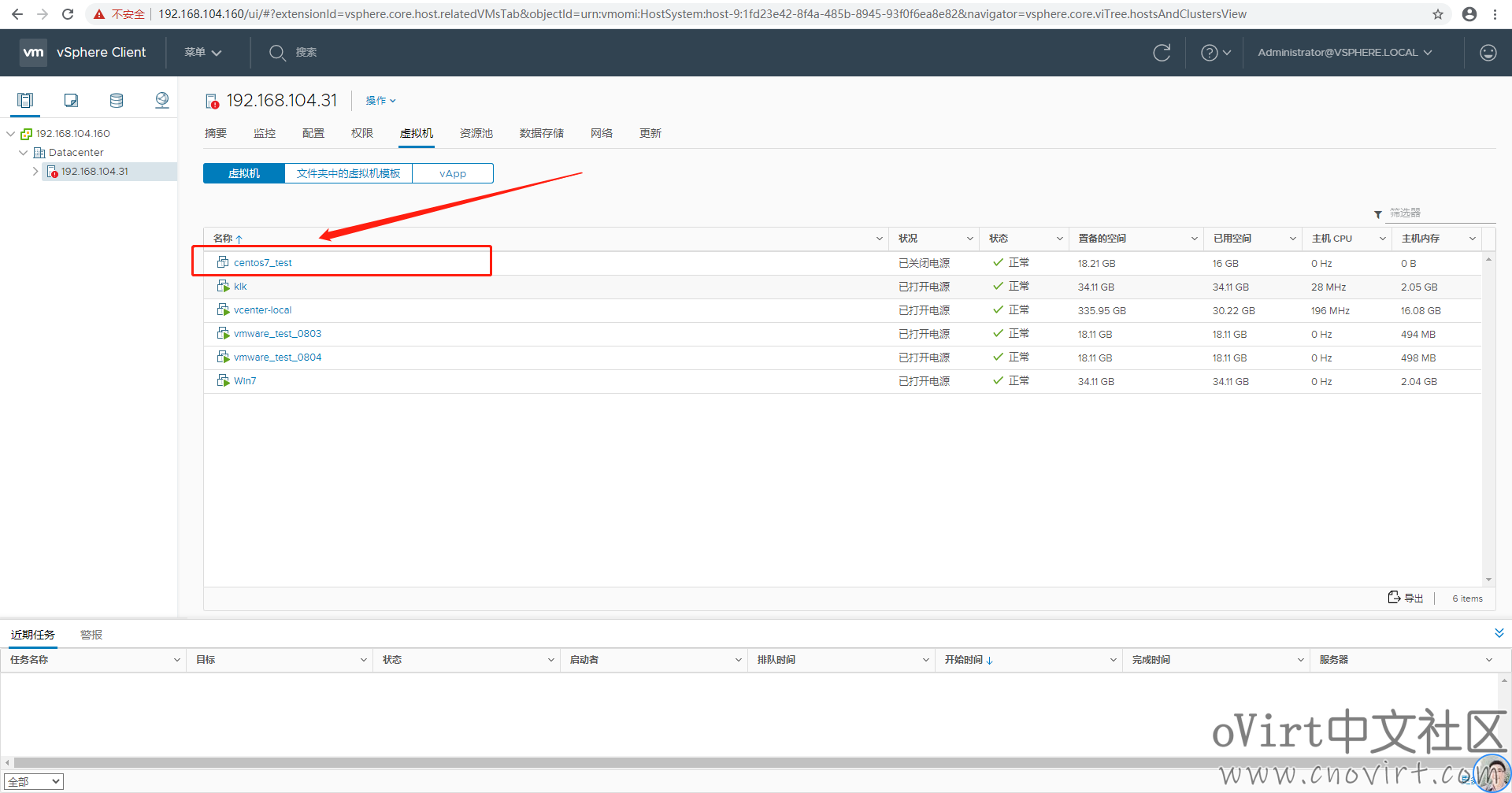Collapse the Datacenter tree node
The image size is (1512, 793).
click(24, 153)
